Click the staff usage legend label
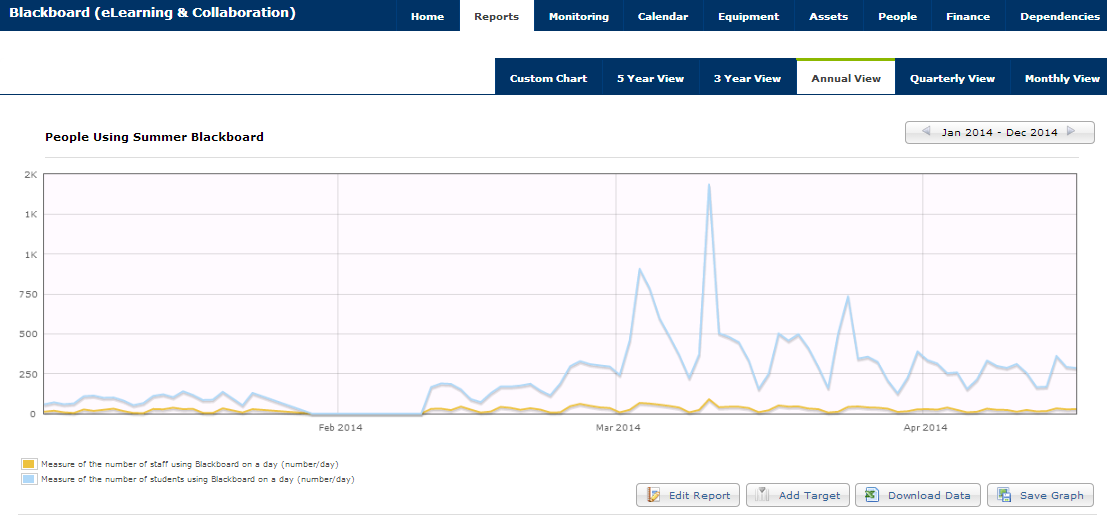This screenshot has height=518, width=1107. point(190,464)
